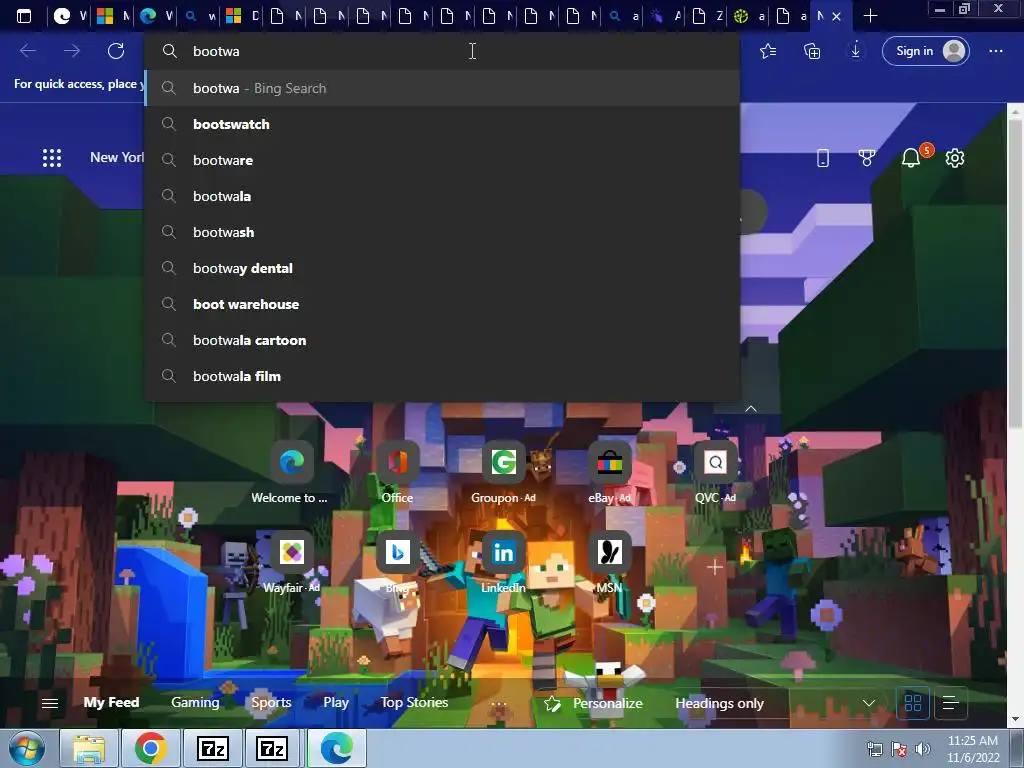
Task: Open notifications bell with badge
Action: (911, 157)
